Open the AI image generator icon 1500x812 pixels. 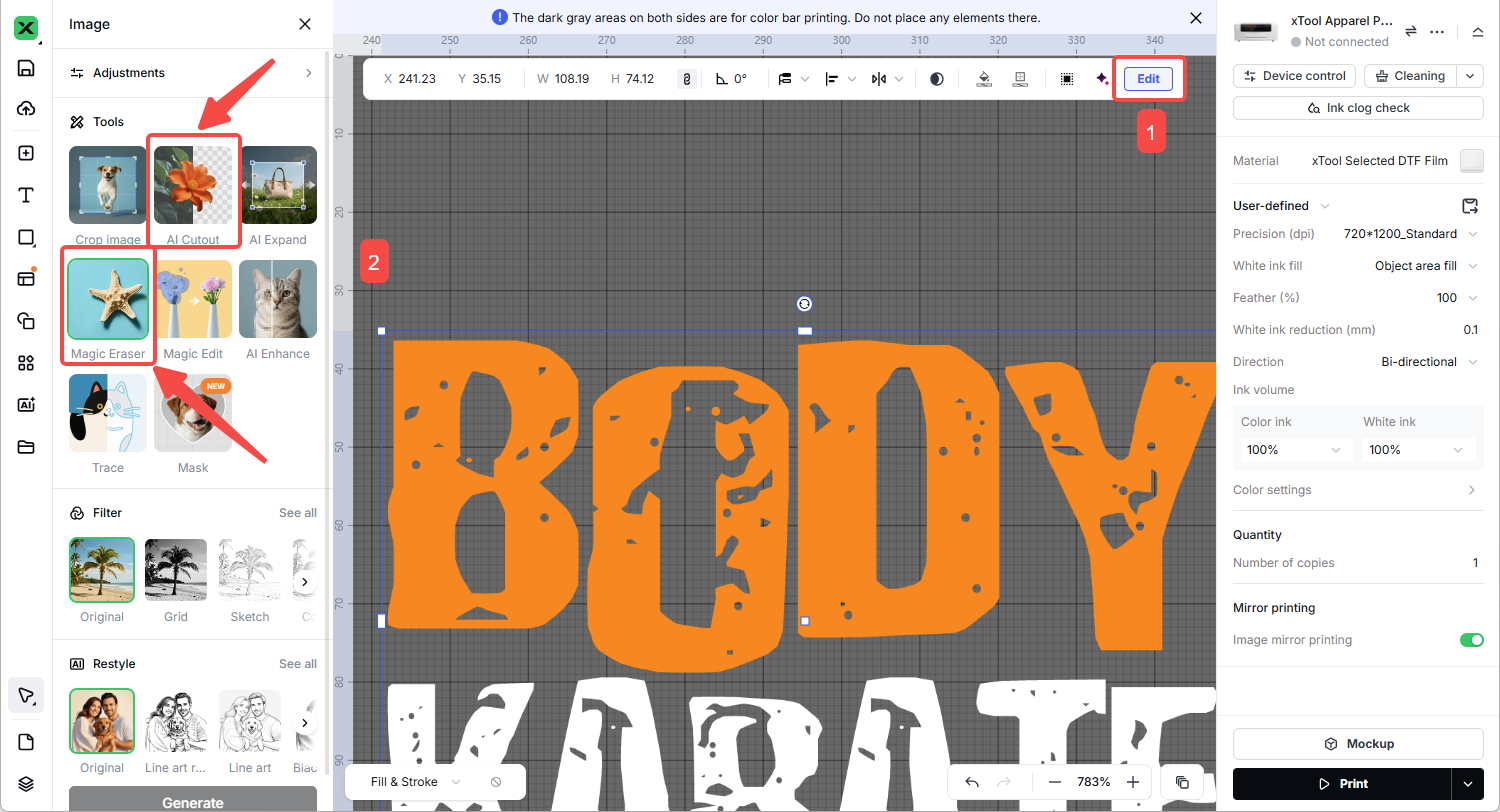[26, 404]
